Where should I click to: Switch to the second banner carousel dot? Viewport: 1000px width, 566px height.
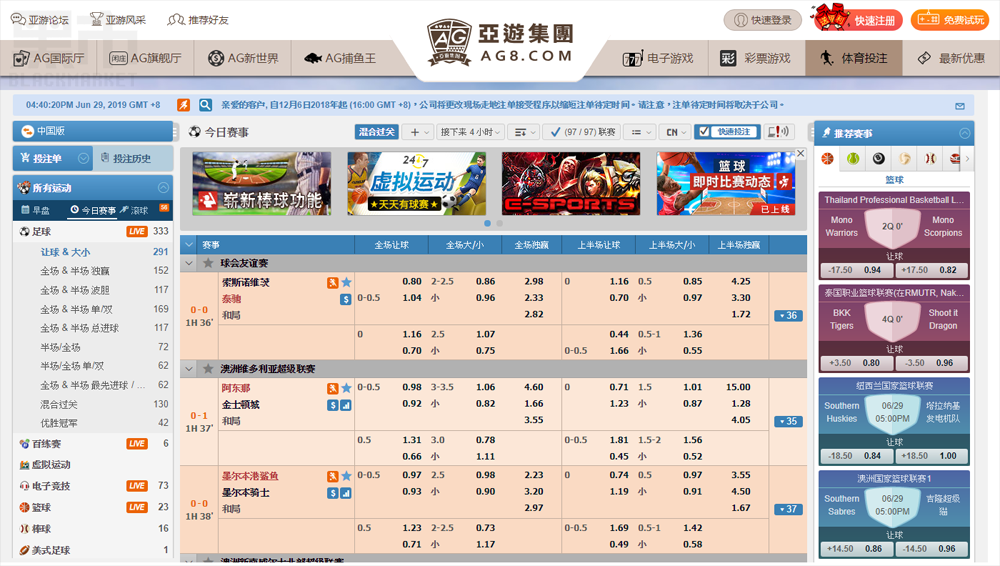(x=499, y=223)
